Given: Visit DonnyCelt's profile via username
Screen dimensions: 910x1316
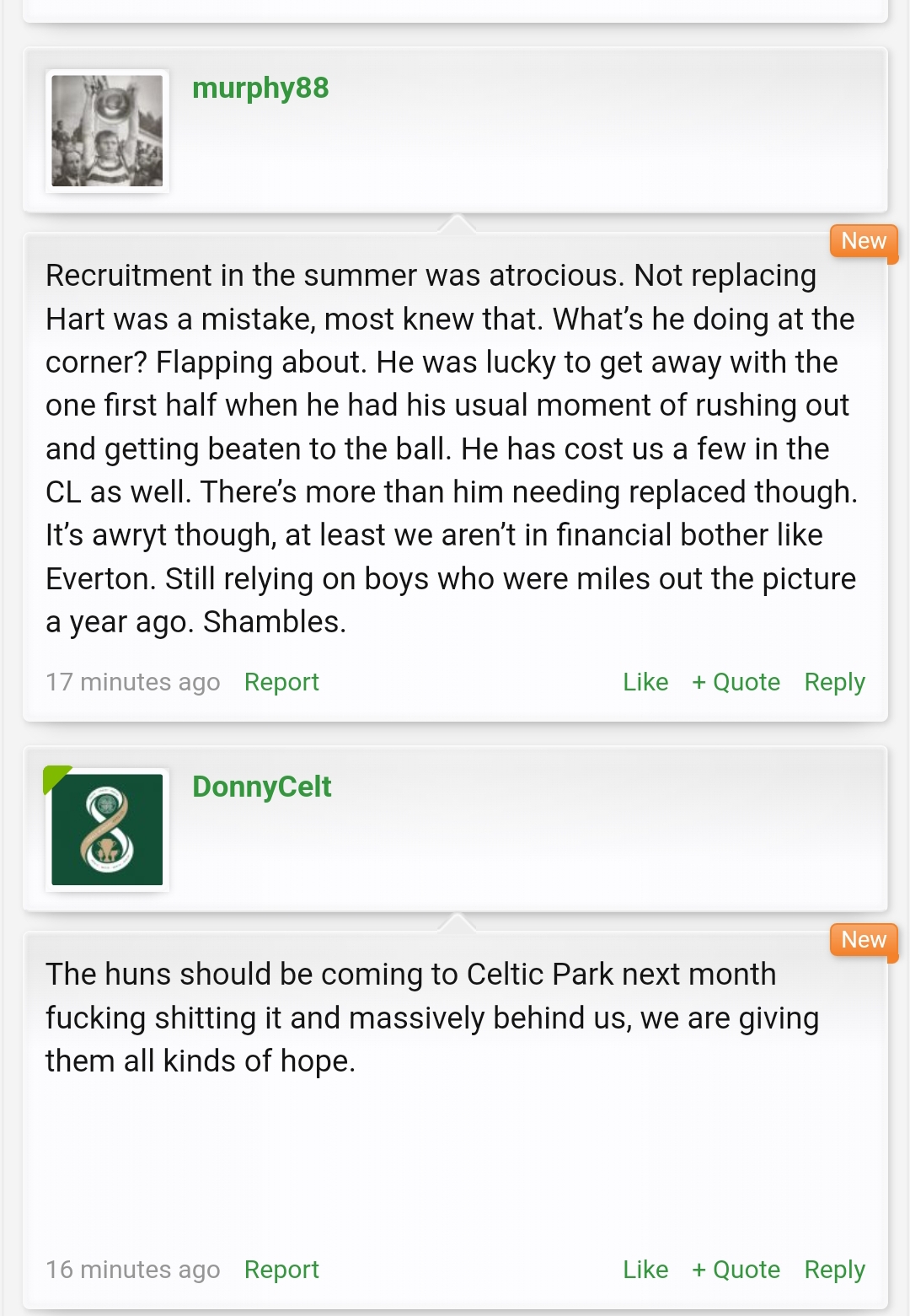Looking at the screenshot, I should pyautogui.click(x=262, y=787).
